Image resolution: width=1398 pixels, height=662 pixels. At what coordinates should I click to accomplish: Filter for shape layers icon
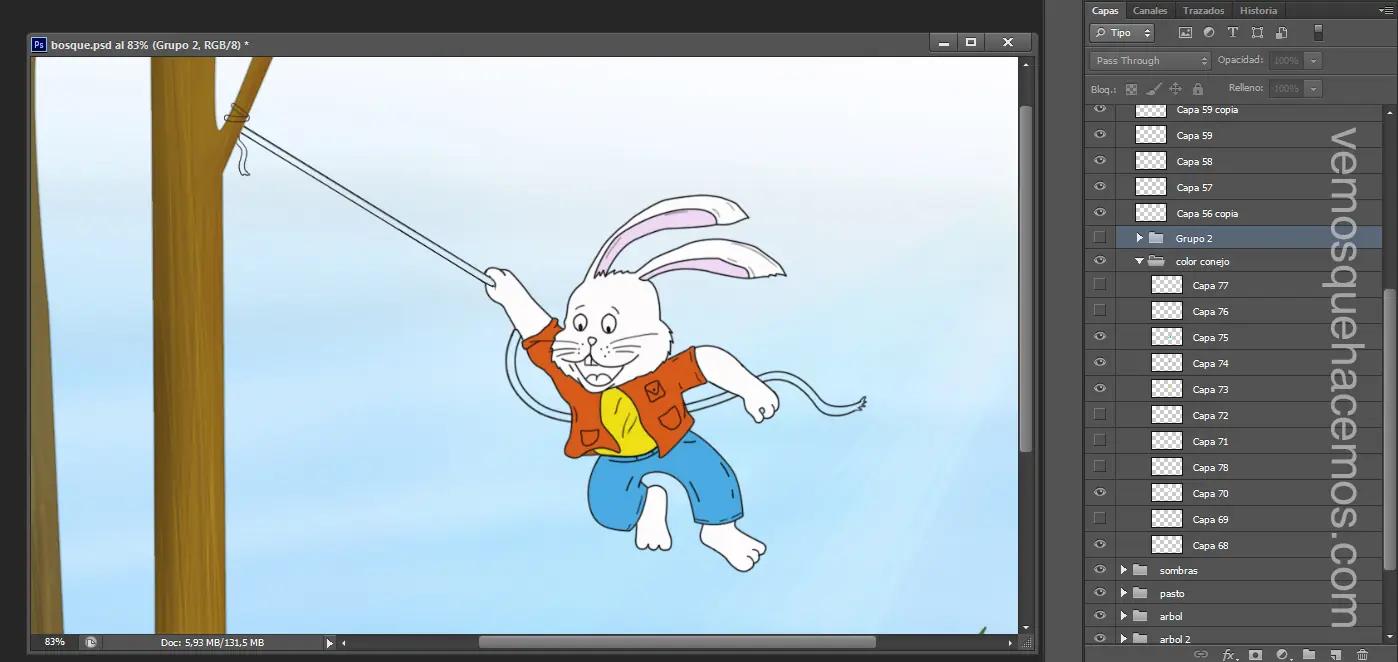(x=1257, y=33)
